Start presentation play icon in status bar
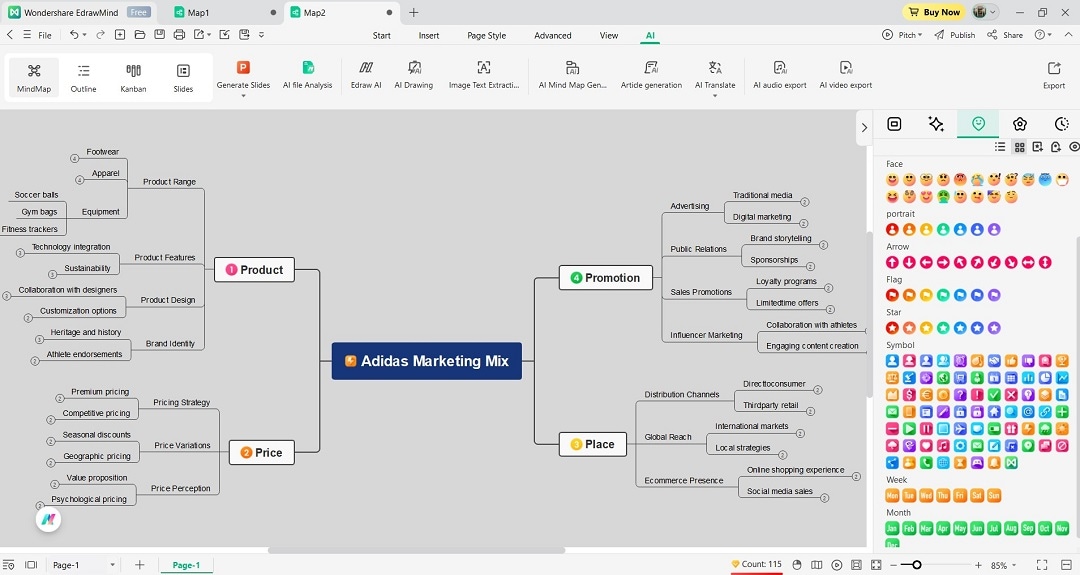 click(837, 565)
